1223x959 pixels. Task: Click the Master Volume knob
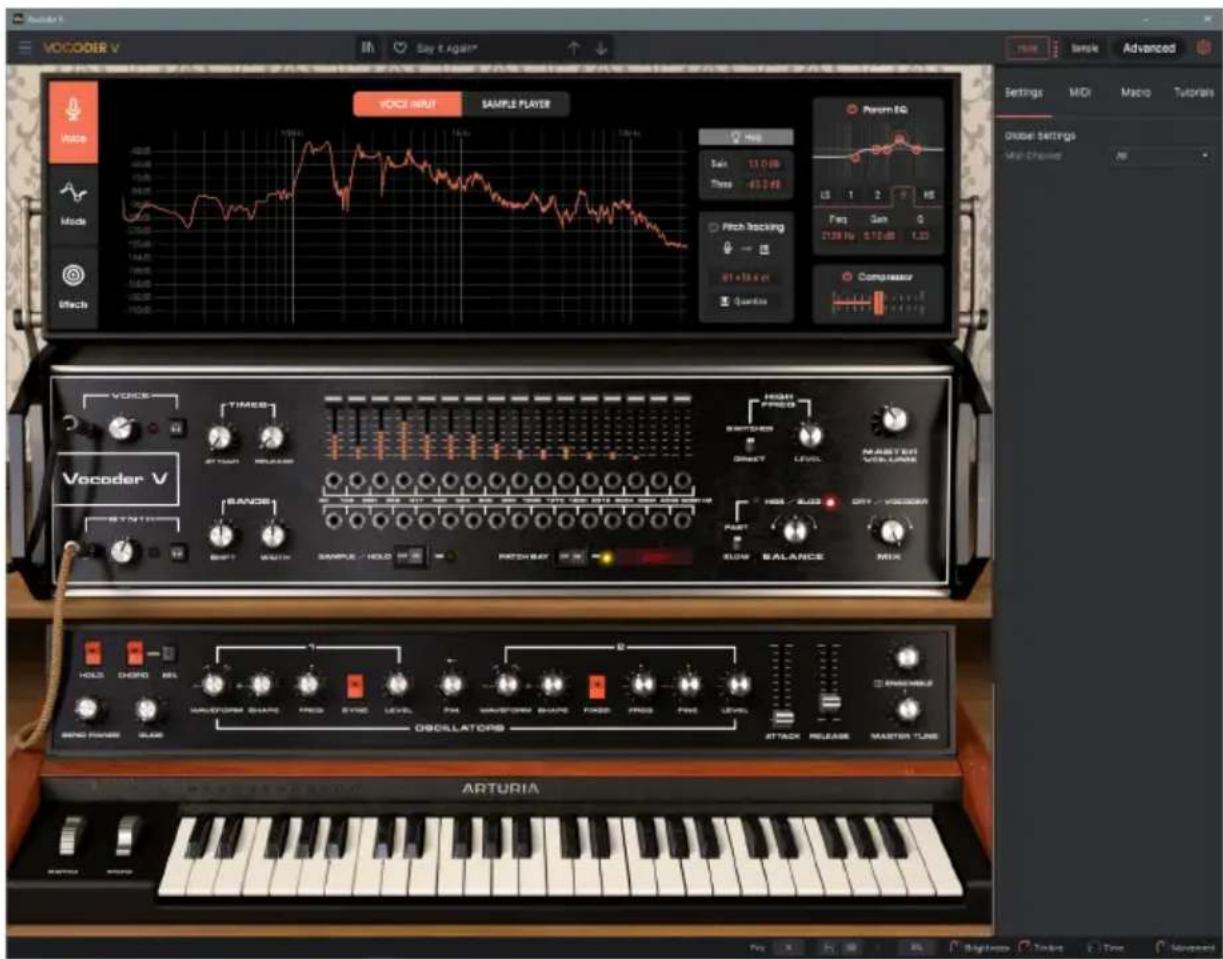[895, 421]
